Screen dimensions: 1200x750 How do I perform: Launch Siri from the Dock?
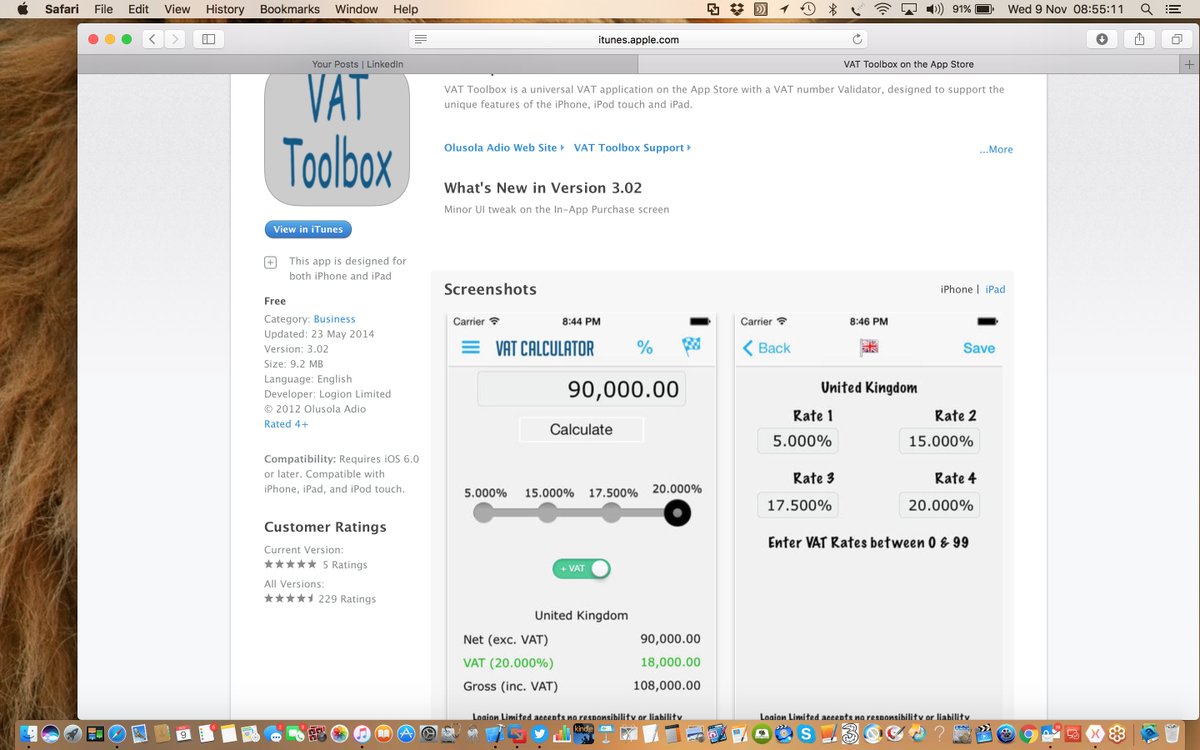50,733
